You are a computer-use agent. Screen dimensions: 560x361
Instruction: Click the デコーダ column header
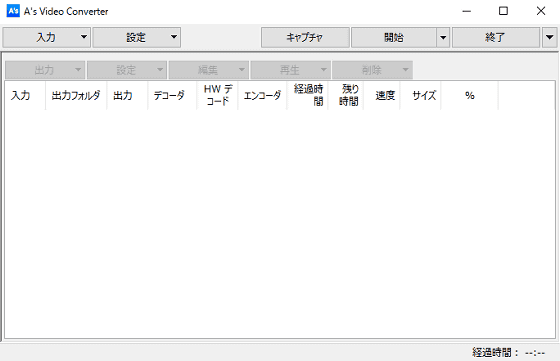click(x=172, y=96)
